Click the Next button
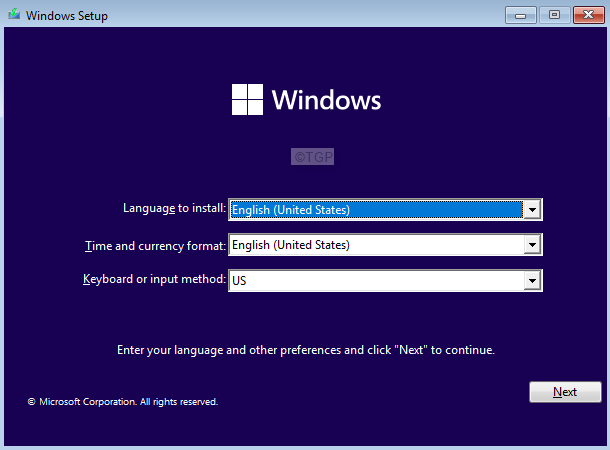The image size is (610, 450). [565, 392]
